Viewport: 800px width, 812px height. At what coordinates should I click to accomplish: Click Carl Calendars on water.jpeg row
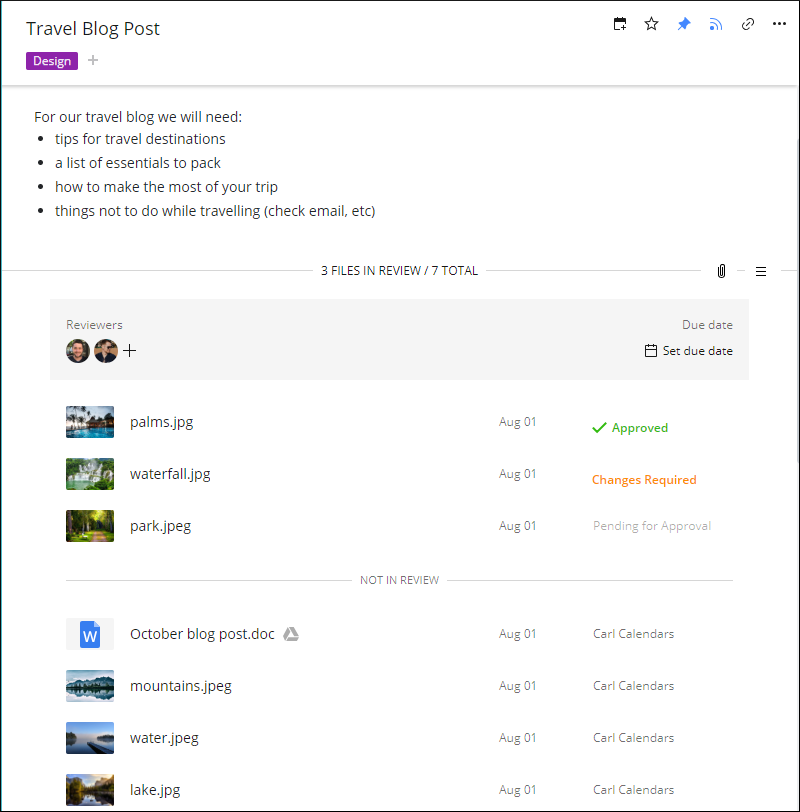(x=633, y=738)
